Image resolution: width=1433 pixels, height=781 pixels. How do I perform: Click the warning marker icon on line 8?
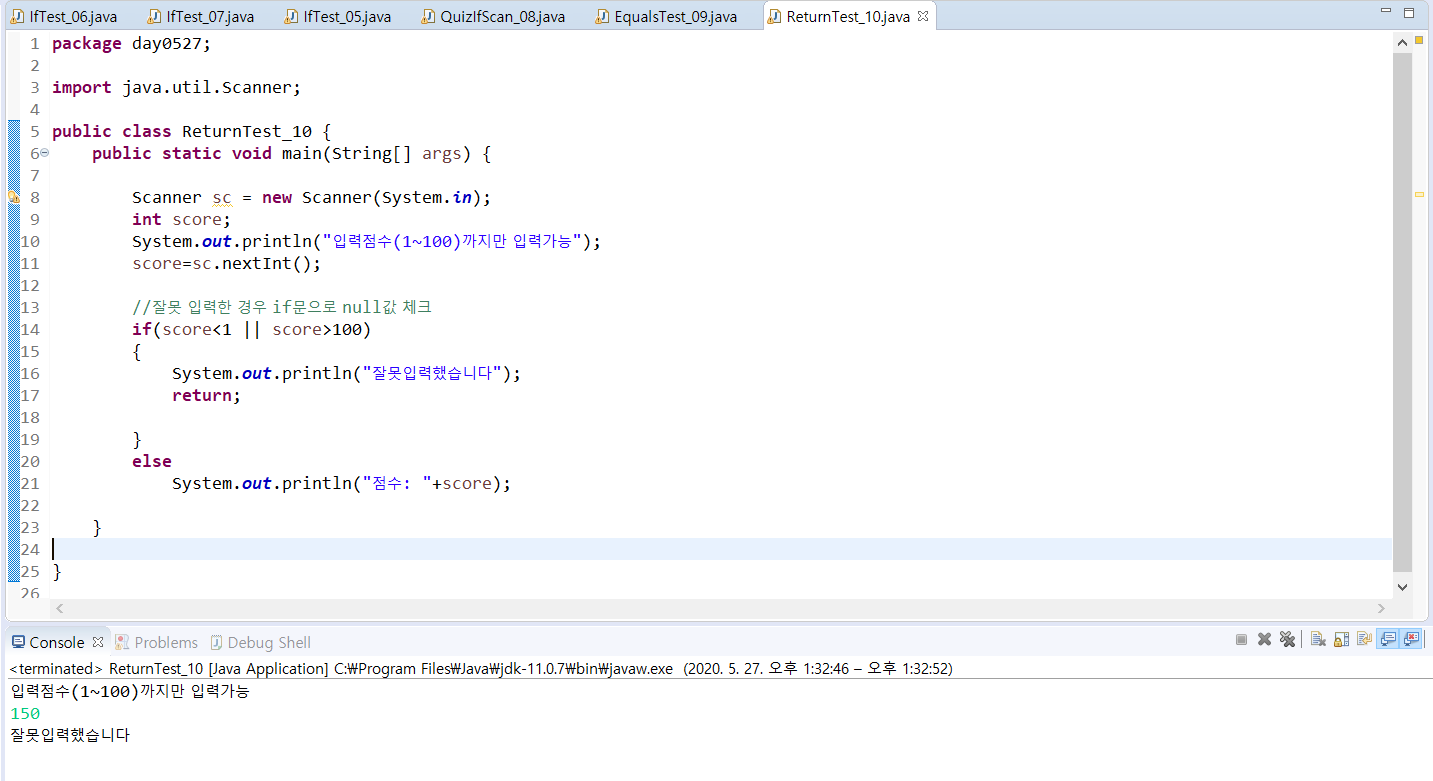click(x=14, y=198)
